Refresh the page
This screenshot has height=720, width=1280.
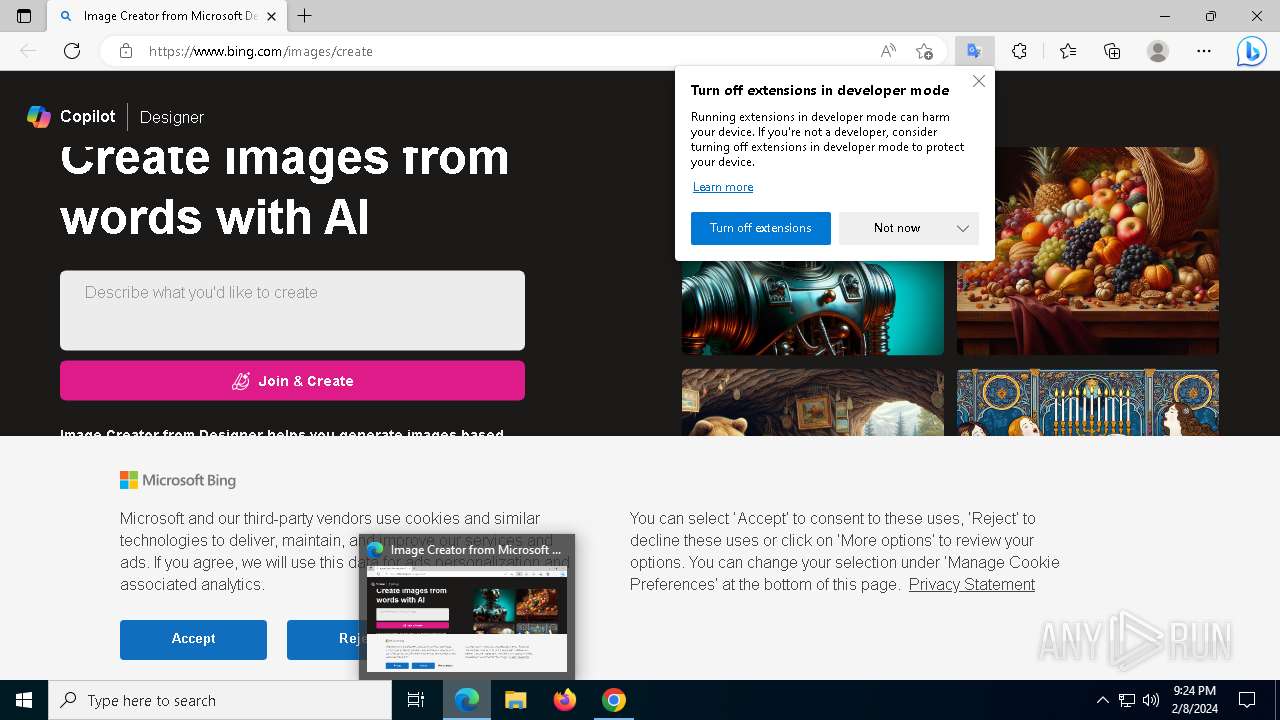pyautogui.click(x=72, y=51)
